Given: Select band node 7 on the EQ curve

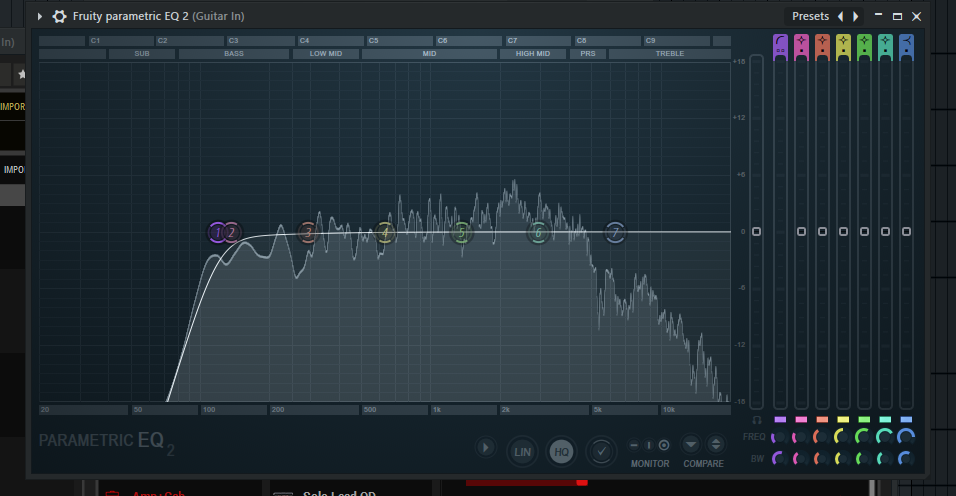Looking at the screenshot, I should tap(615, 233).
